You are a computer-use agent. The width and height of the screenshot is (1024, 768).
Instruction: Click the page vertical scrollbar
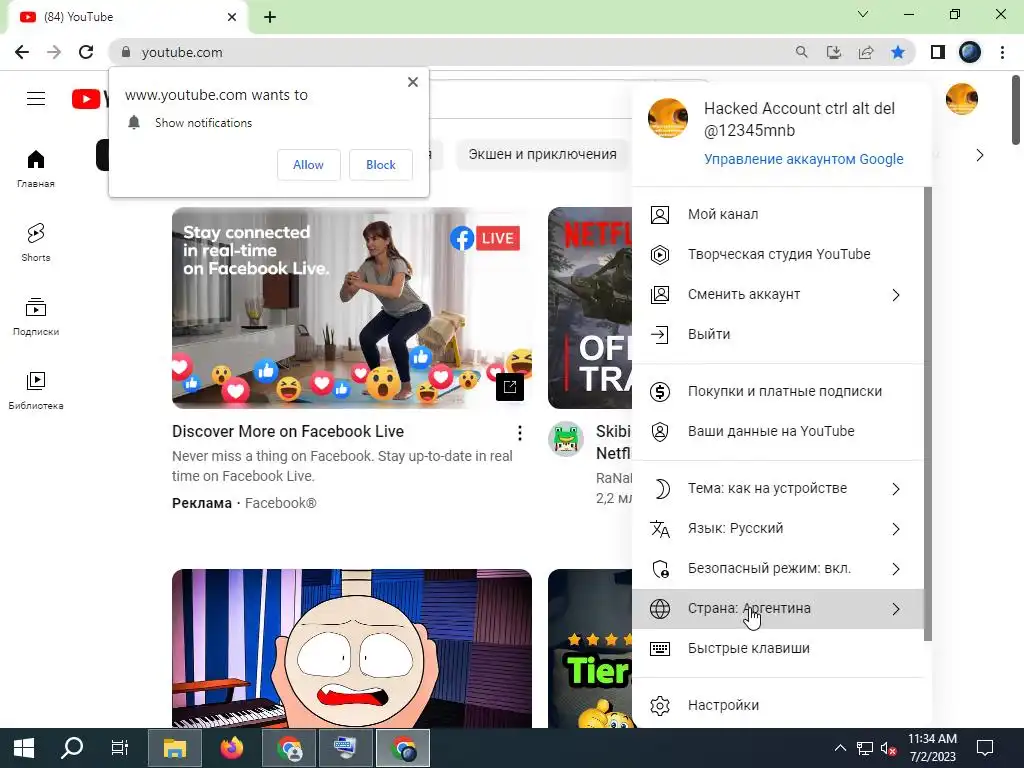(1016, 110)
